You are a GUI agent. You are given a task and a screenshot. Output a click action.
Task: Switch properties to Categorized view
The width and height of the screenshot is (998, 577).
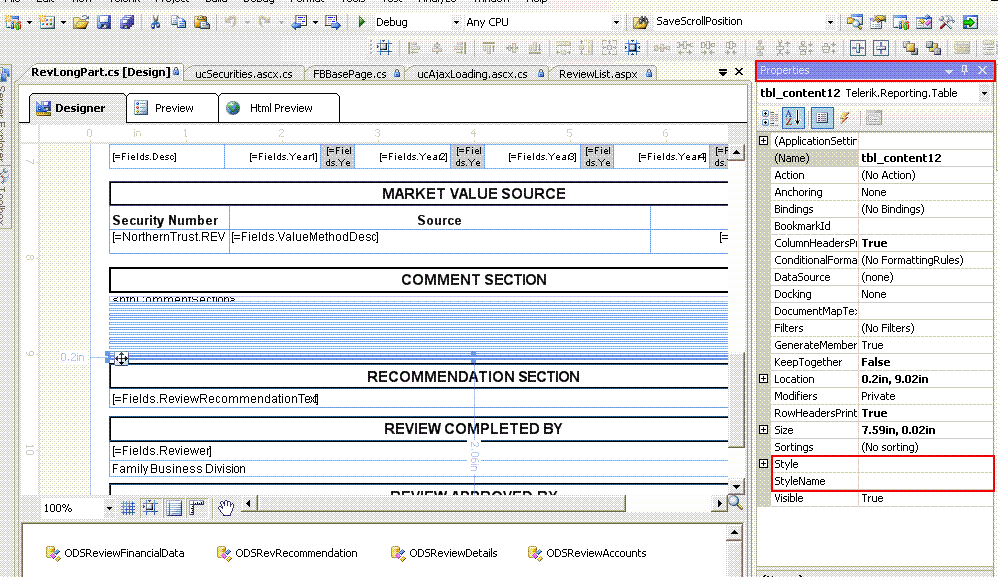[770, 117]
